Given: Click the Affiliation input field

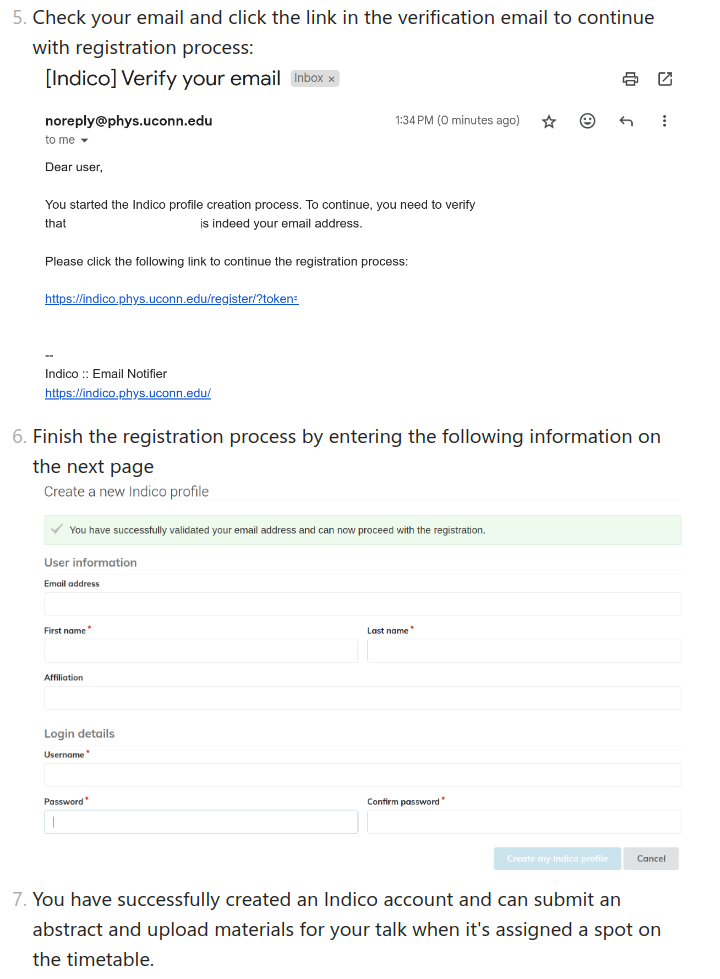Looking at the screenshot, I should tap(362, 697).
